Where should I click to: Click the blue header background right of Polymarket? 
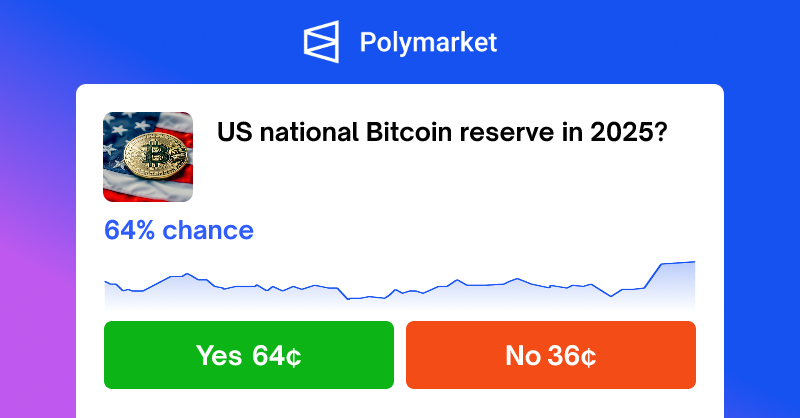coord(650,43)
